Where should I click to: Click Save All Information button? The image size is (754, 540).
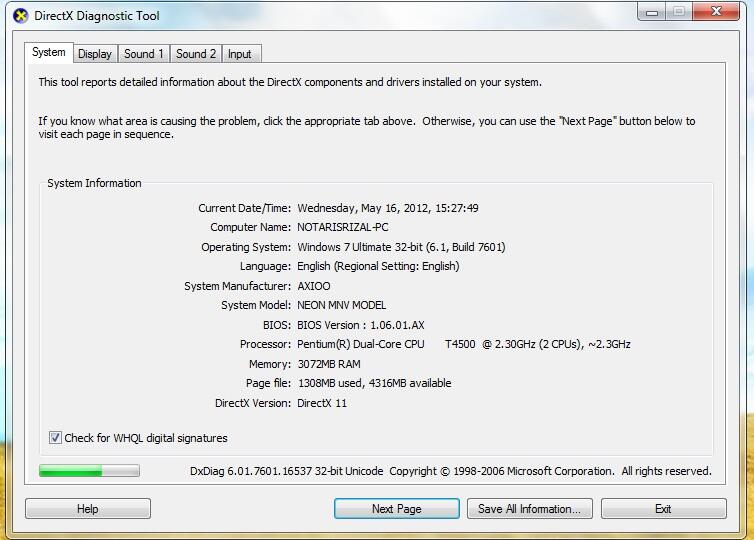pos(529,509)
